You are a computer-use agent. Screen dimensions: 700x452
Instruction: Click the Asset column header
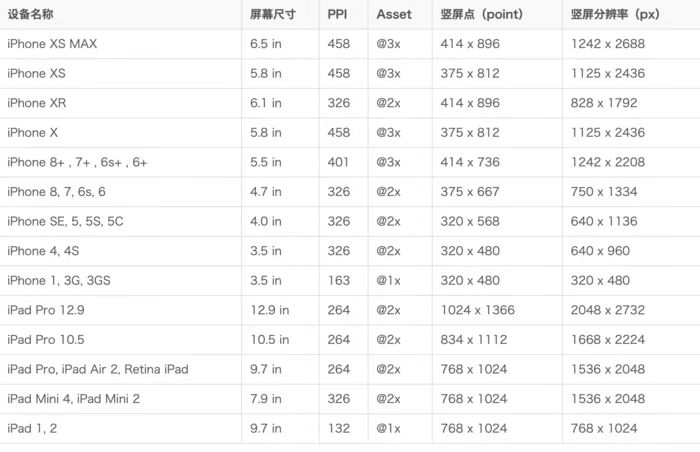pyautogui.click(x=393, y=14)
